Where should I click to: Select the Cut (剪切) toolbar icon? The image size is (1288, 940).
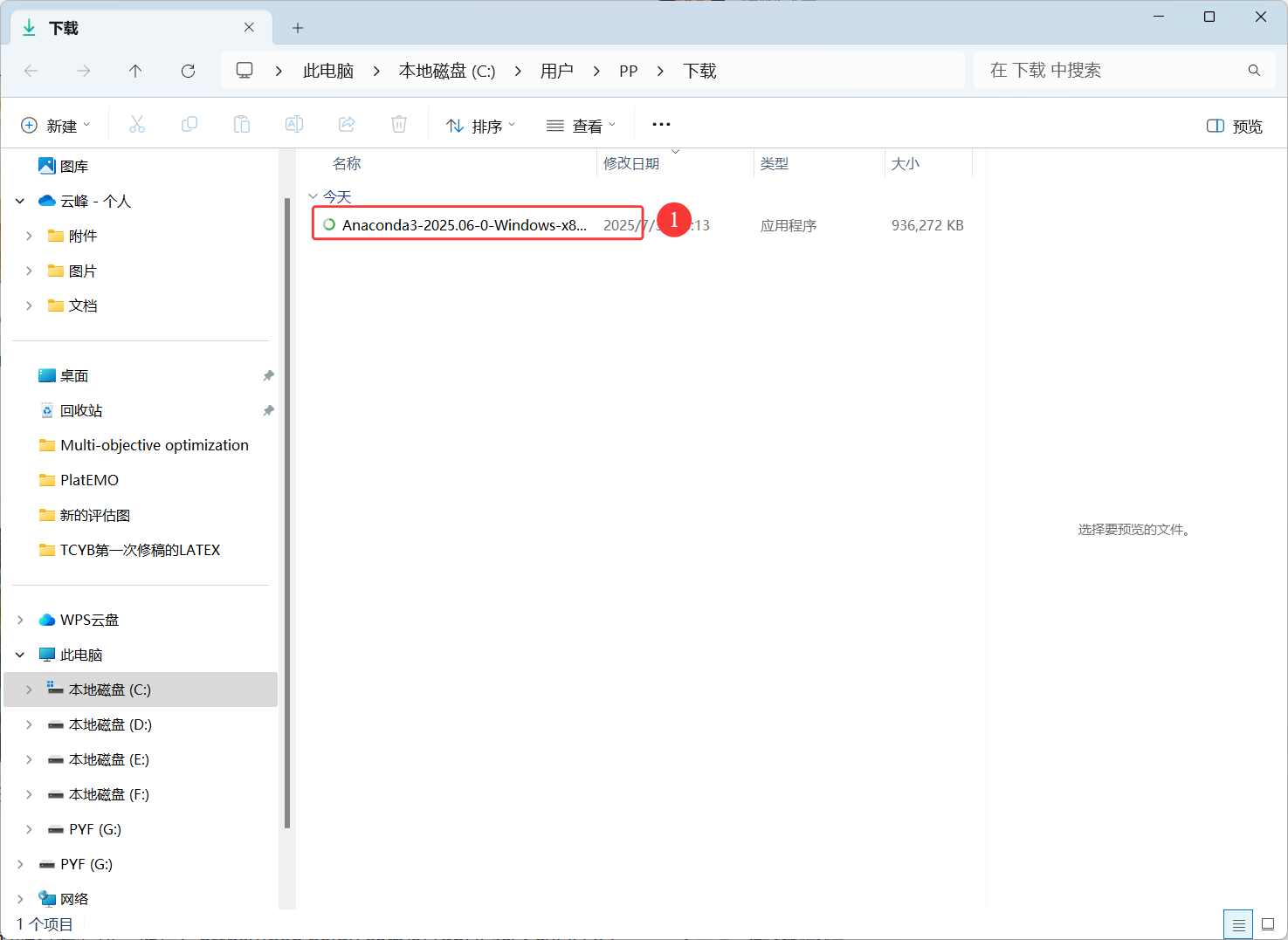point(137,124)
